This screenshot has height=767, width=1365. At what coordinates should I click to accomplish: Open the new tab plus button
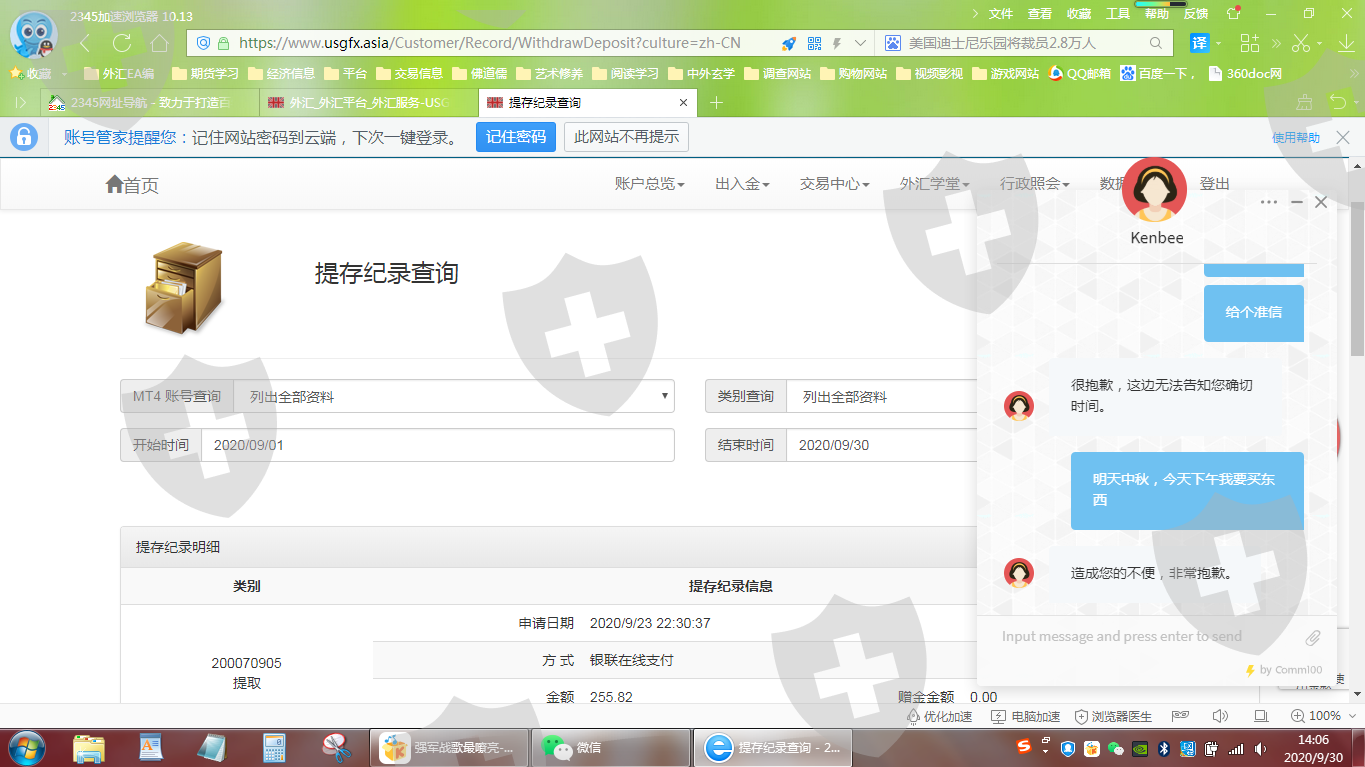(x=716, y=103)
